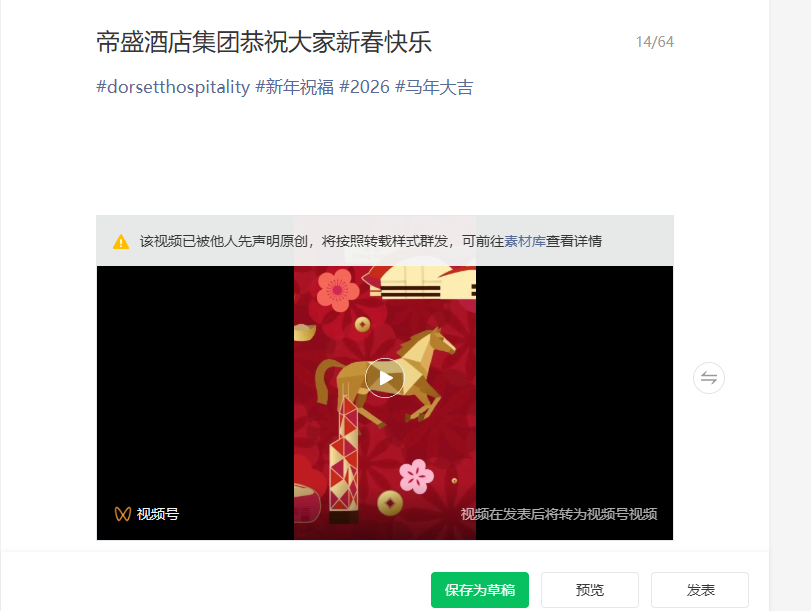The image size is (811, 611).
Task: Select the #马年大吉 hashtag
Action: pos(434,87)
